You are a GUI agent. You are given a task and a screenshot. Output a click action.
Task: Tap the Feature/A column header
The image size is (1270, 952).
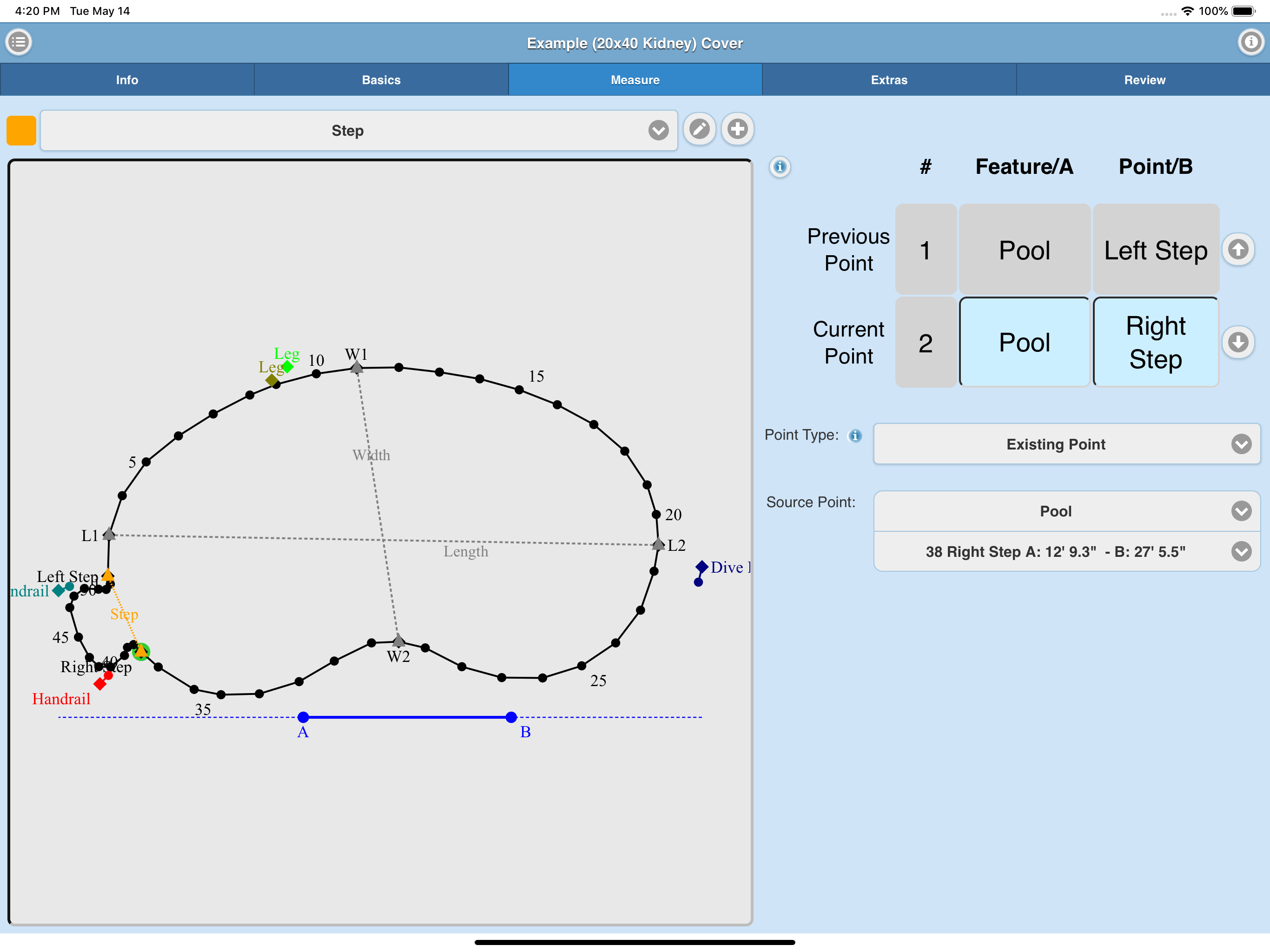1024,166
